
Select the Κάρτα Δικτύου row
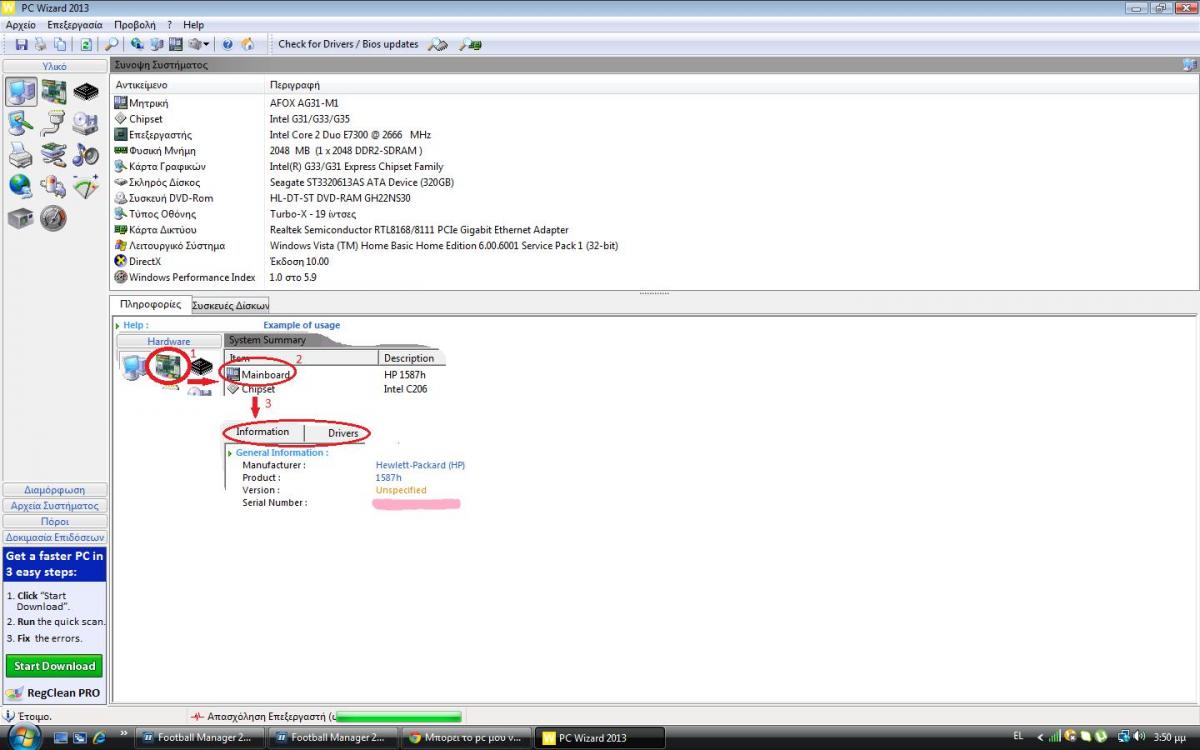654,230
